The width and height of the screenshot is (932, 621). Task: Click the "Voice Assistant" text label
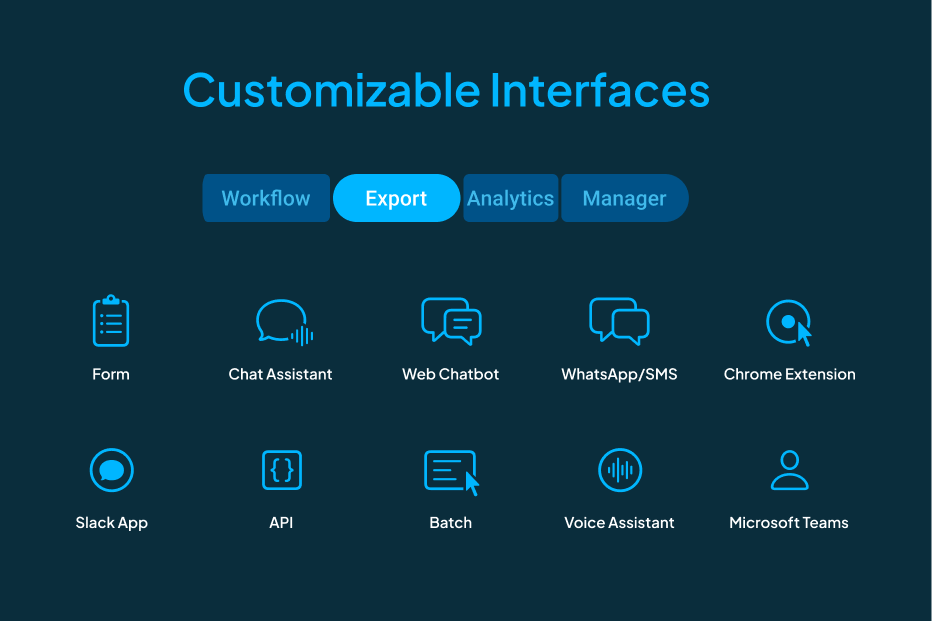pyautogui.click(x=619, y=522)
